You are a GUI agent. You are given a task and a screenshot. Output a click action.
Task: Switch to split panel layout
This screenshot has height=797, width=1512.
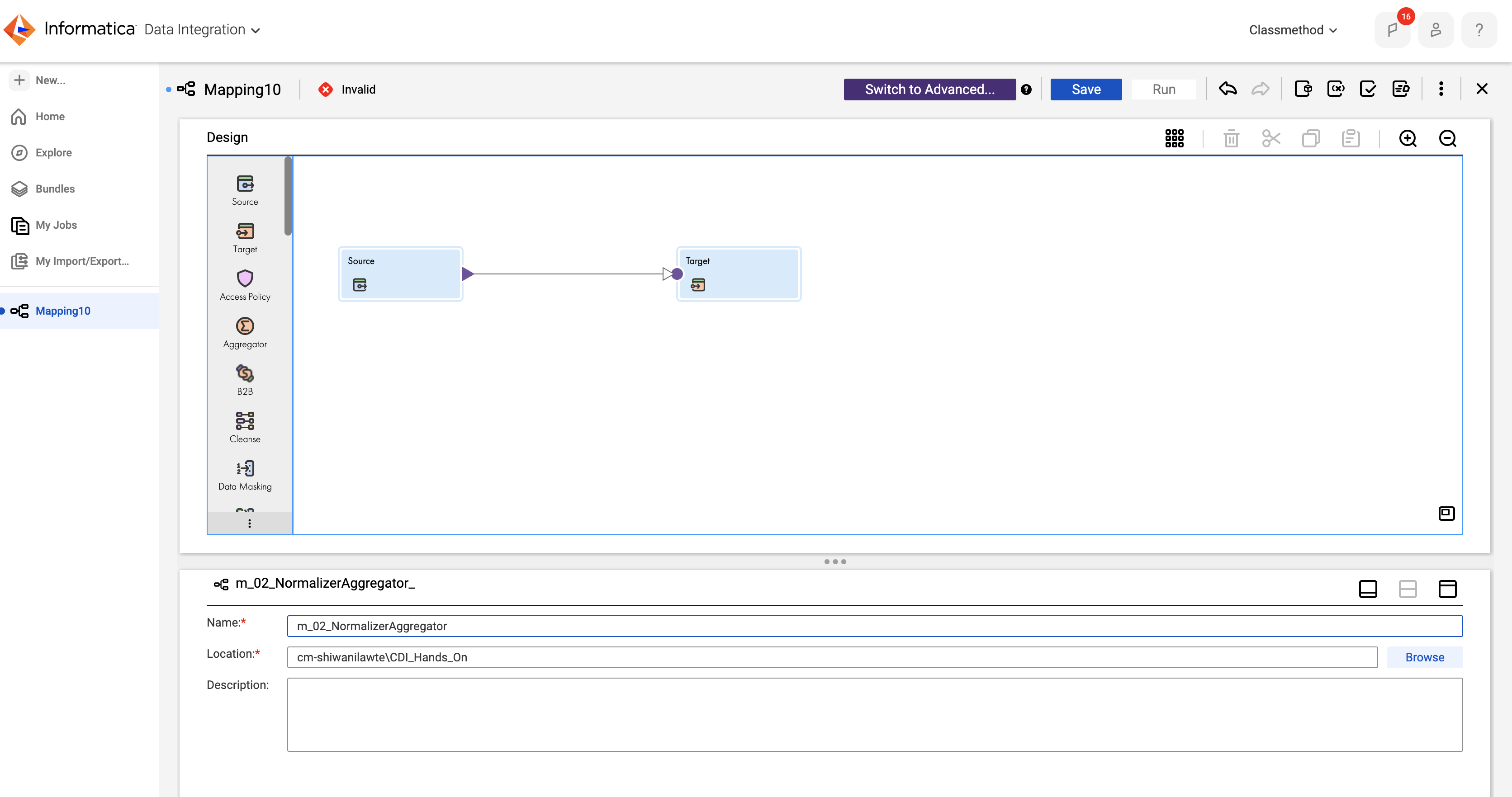click(1408, 589)
